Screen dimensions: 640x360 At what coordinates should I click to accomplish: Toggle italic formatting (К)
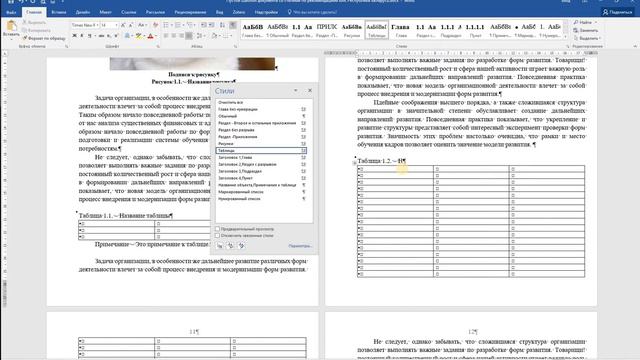(x=82, y=36)
